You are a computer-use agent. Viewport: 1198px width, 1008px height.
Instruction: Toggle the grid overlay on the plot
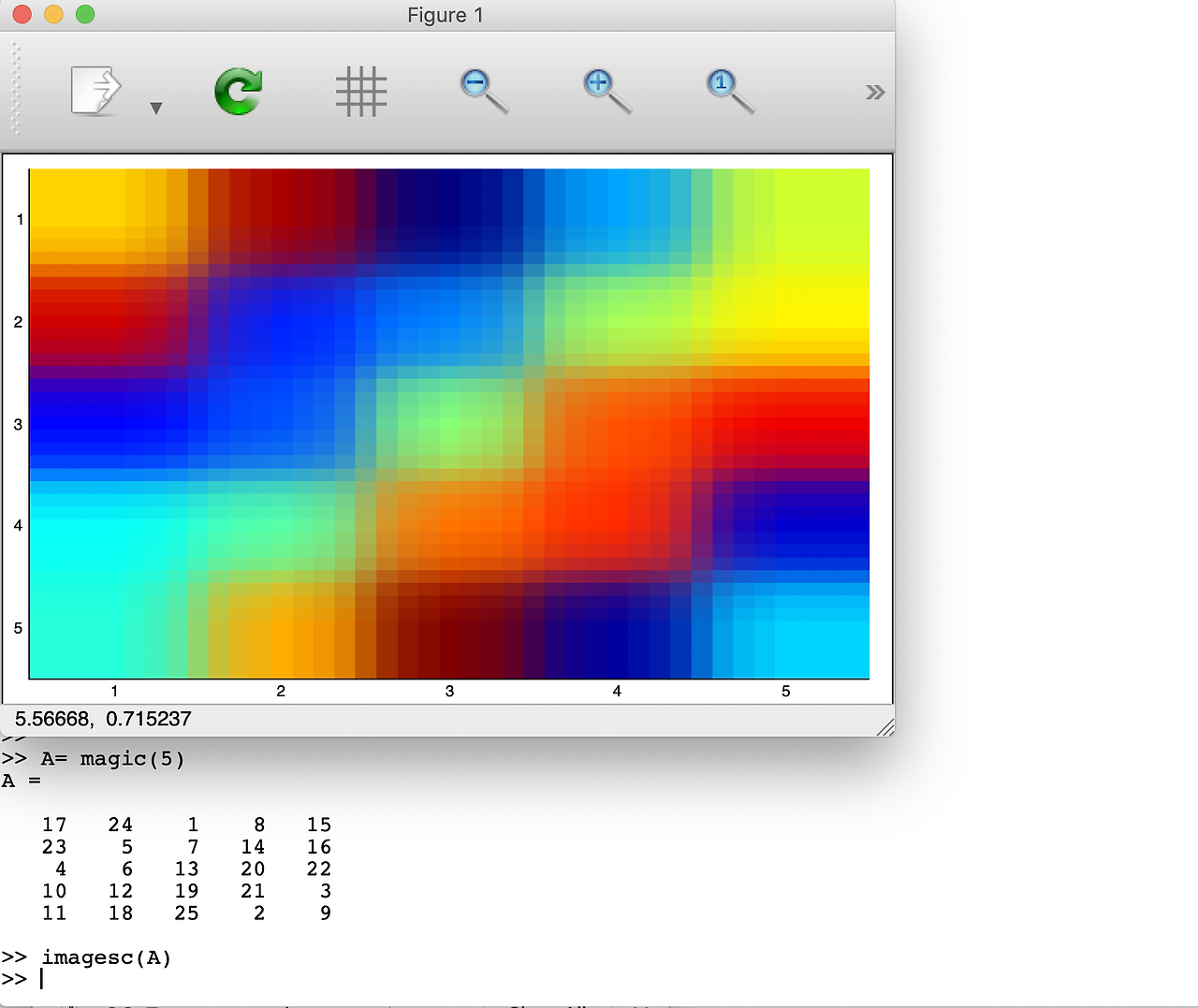click(361, 91)
